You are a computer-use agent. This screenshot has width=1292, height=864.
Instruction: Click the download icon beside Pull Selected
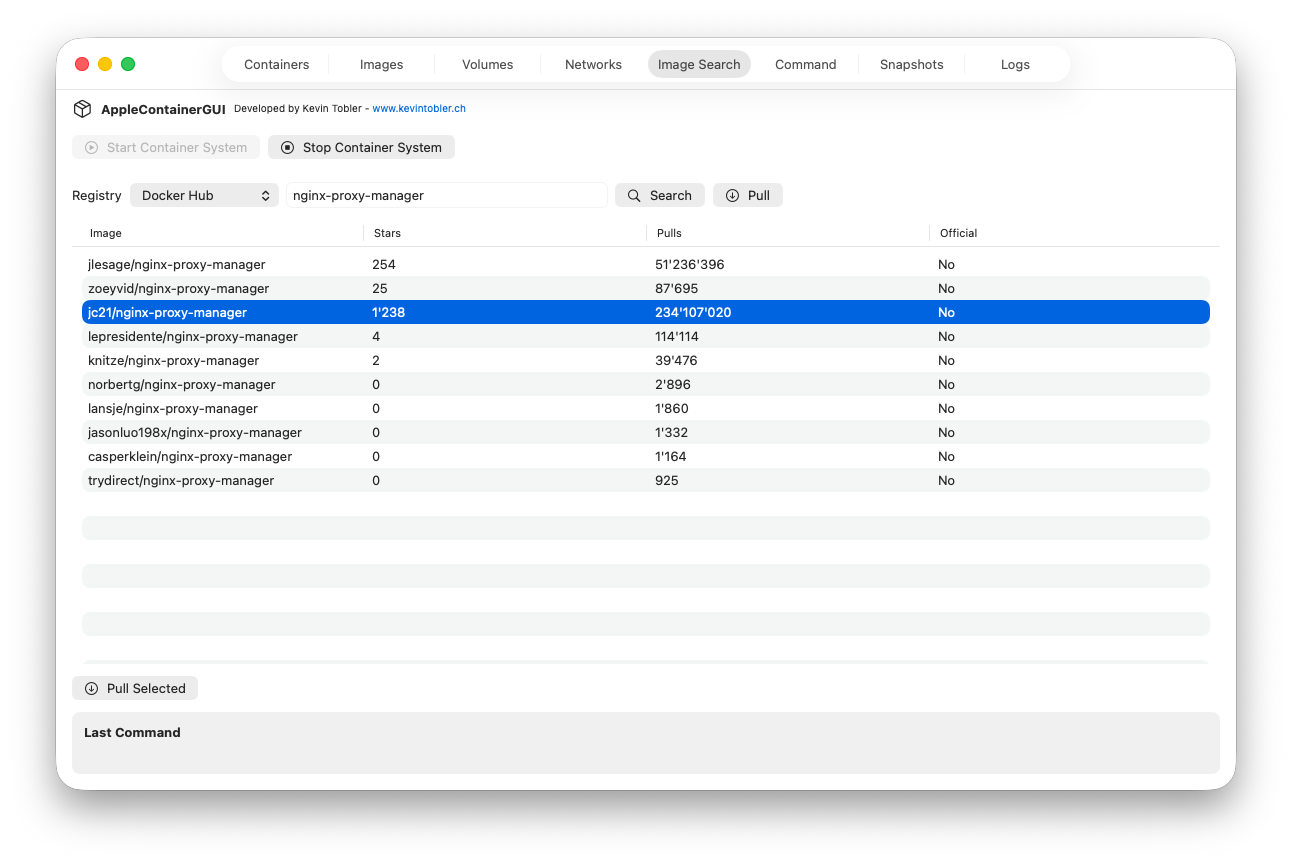click(90, 688)
